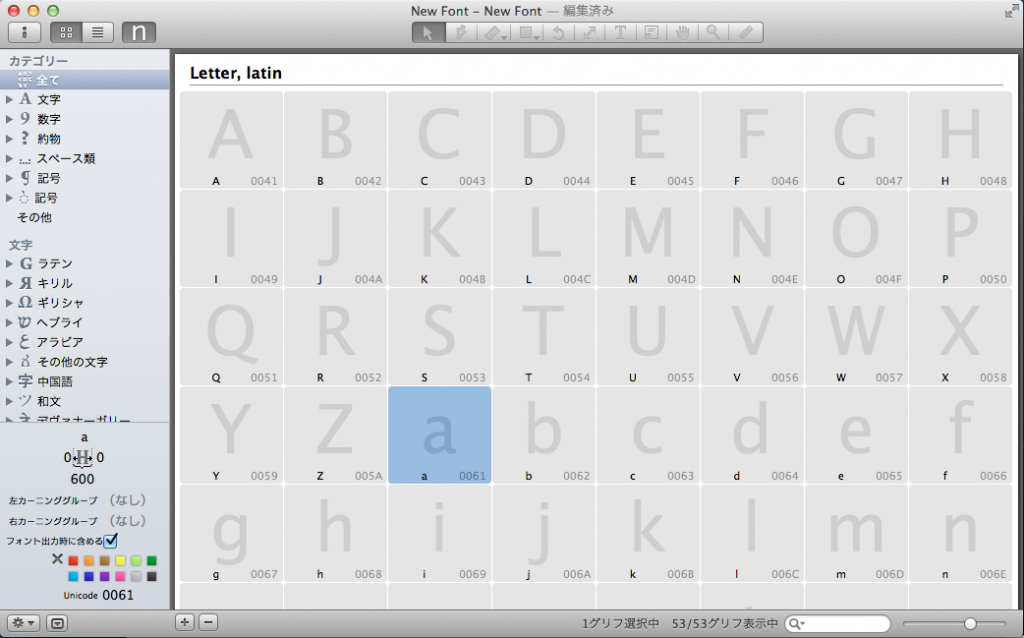The height and width of the screenshot is (638, 1024).
Task: Select the arrow selection tool
Action: 428,32
